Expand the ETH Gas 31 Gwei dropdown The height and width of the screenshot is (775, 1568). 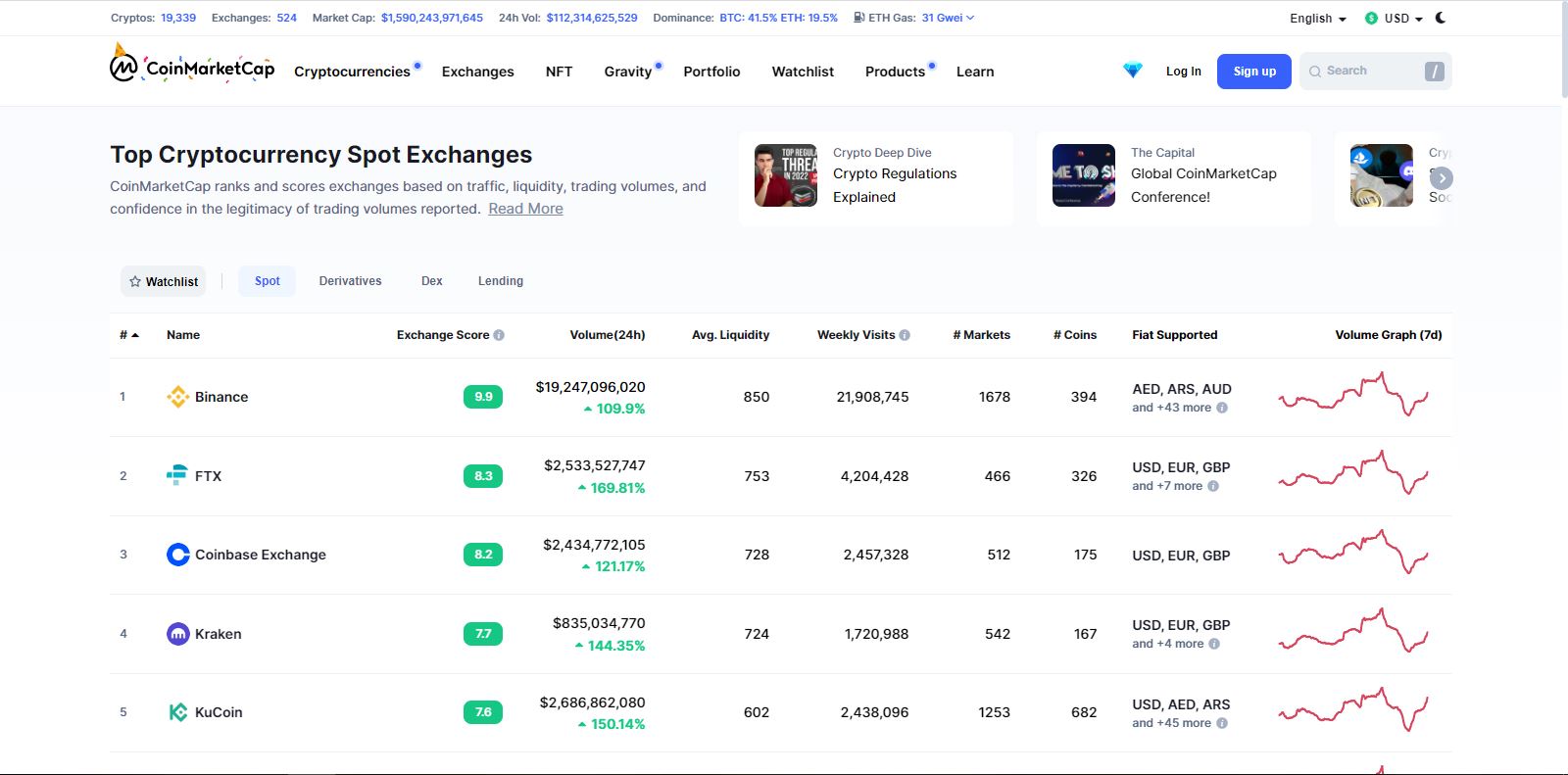948,18
